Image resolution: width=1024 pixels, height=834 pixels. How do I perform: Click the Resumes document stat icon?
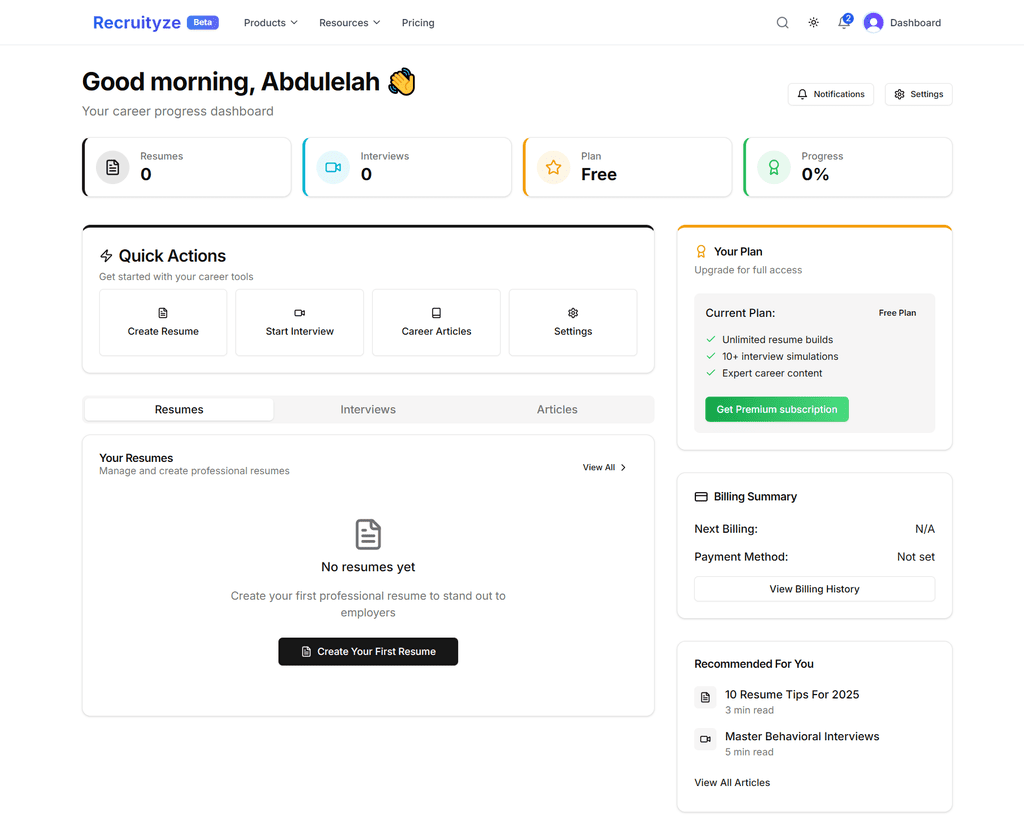point(113,167)
